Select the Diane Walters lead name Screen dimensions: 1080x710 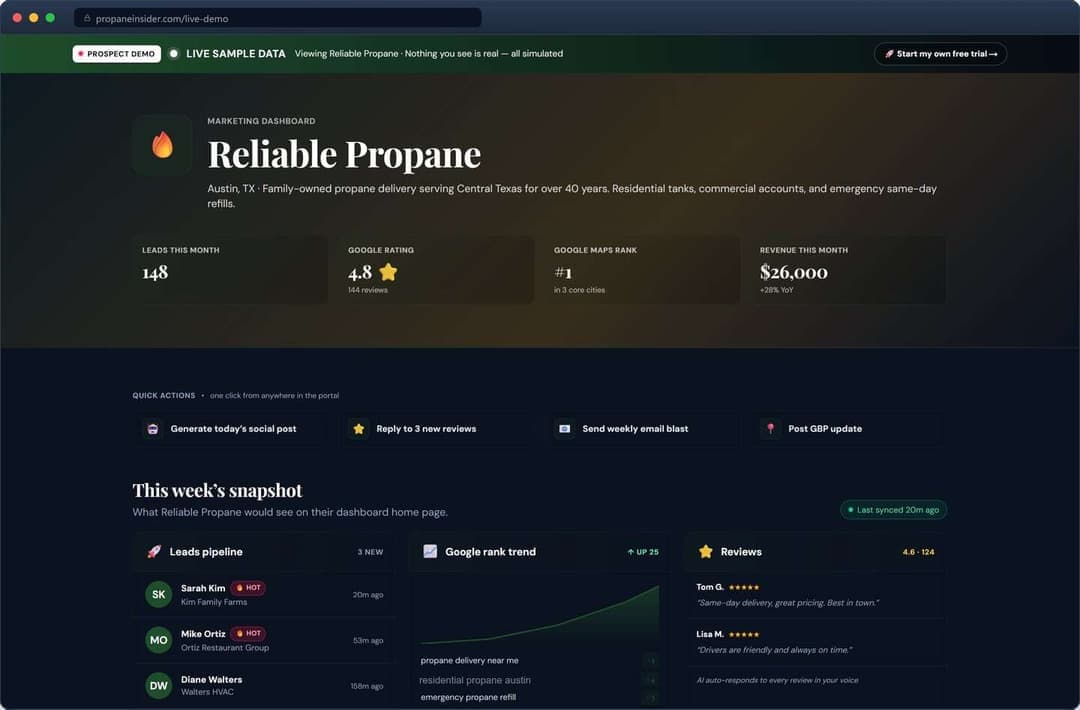tap(211, 680)
